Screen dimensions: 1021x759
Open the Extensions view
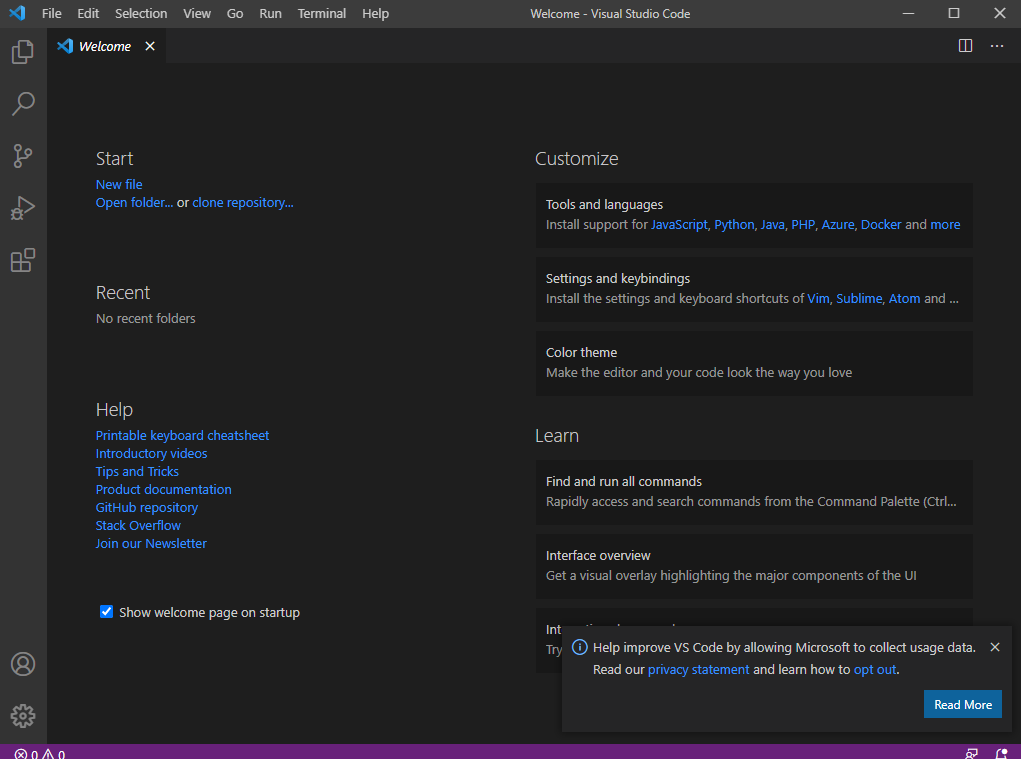23,260
